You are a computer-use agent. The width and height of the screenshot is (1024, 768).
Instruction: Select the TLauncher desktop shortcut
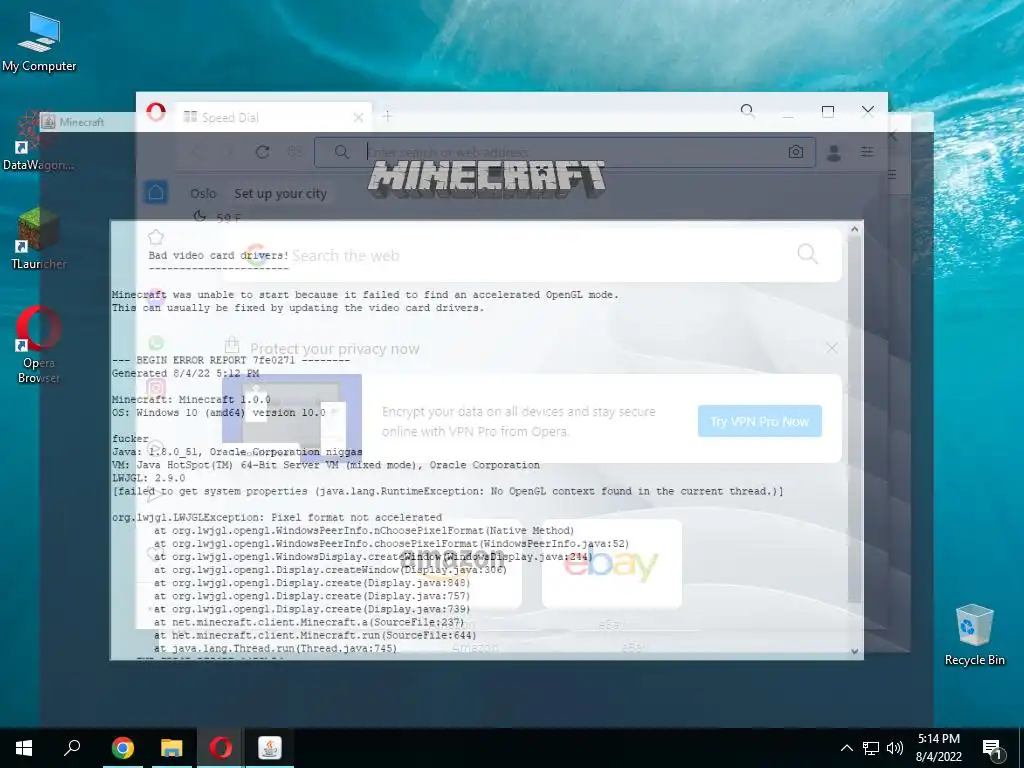[x=39, y=239]
